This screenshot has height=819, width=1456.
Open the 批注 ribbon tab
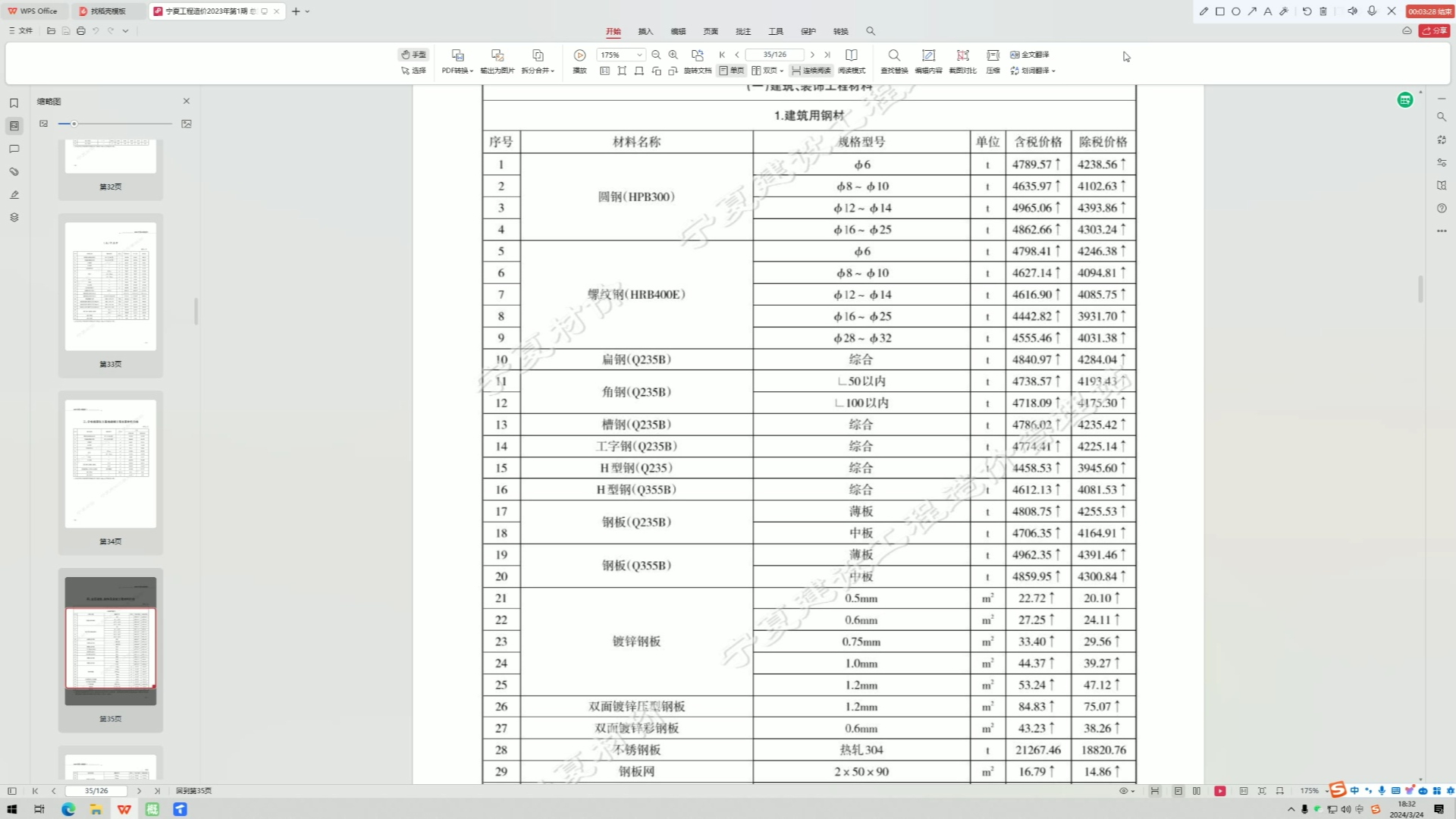(743, 31)
